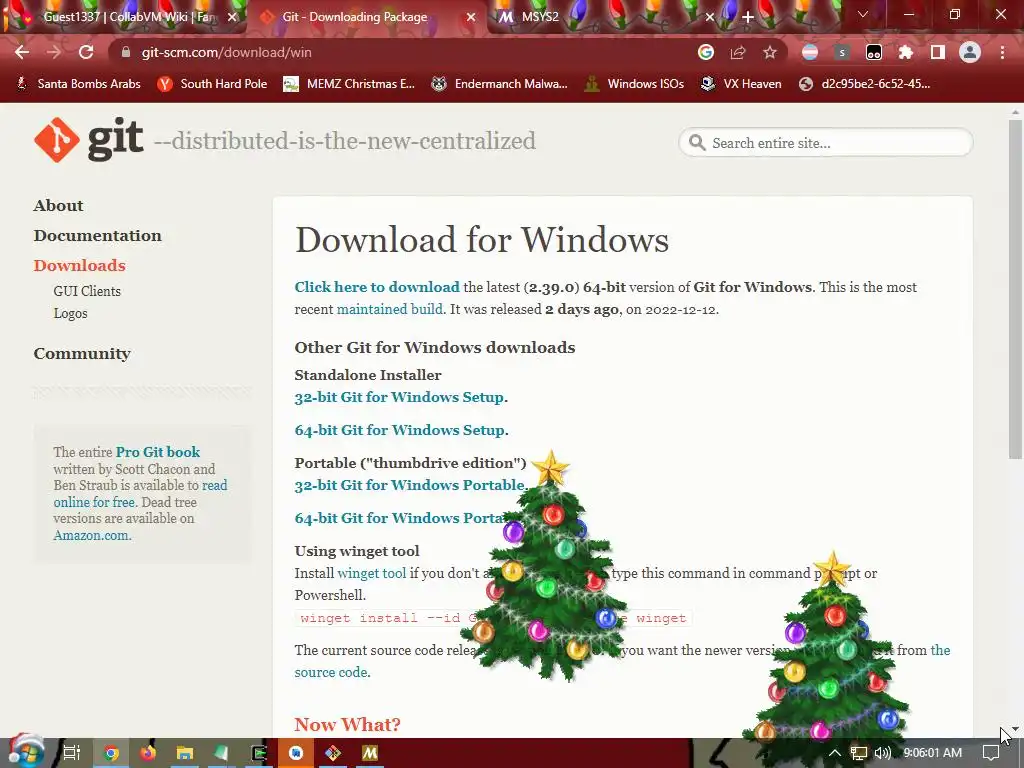Open Documentation in the sidebar
The width and height of the screenshot is (1024, 768).
click(97, 236)
